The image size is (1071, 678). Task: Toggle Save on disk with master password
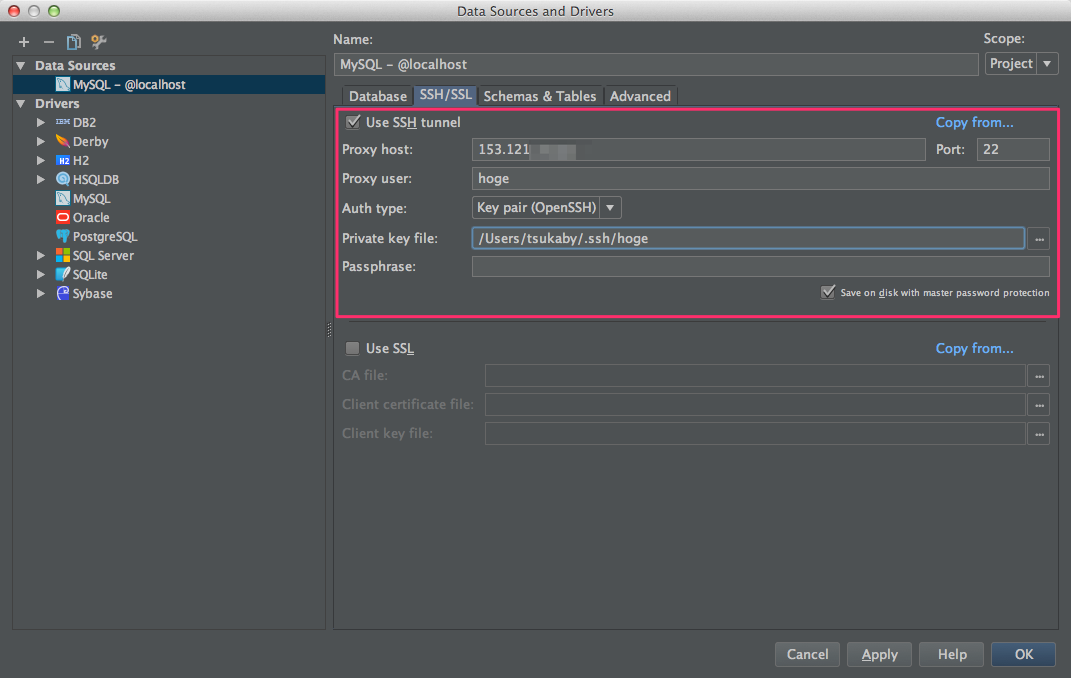(x=827, y=293)
